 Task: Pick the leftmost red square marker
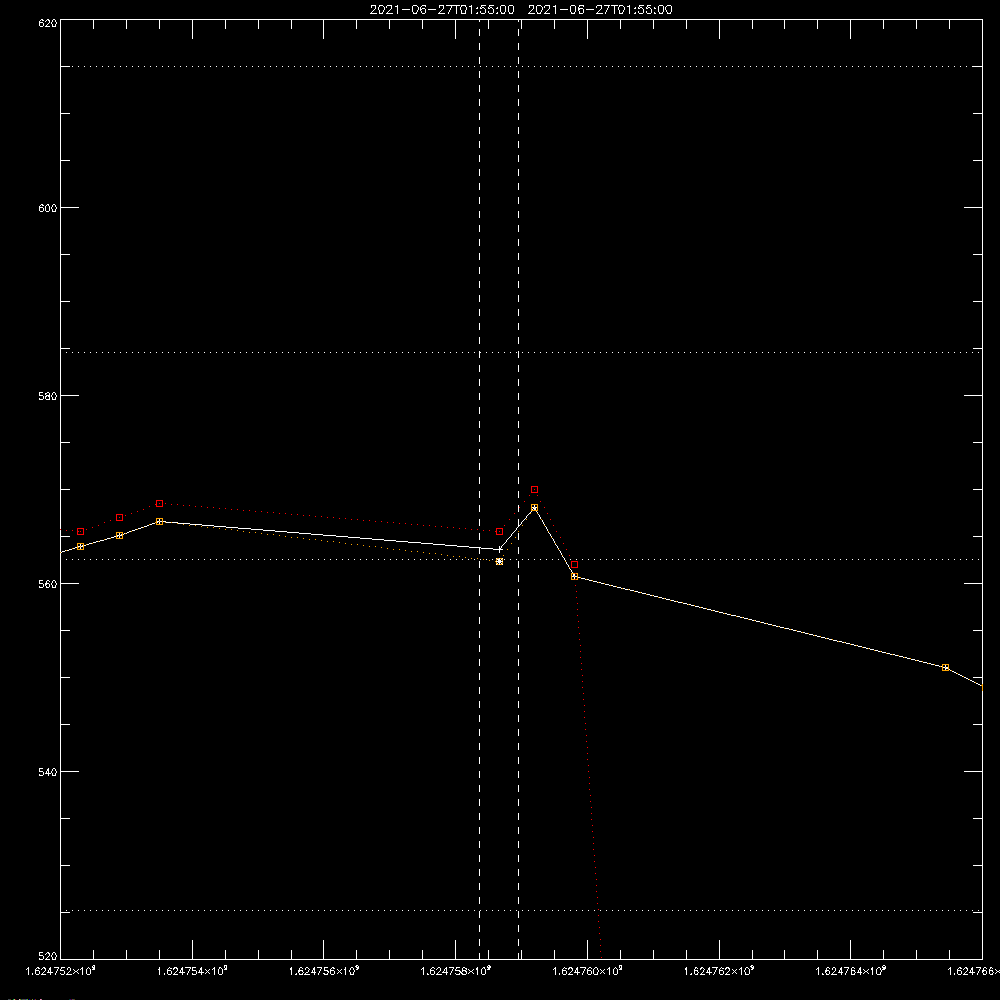pos(80,531)
